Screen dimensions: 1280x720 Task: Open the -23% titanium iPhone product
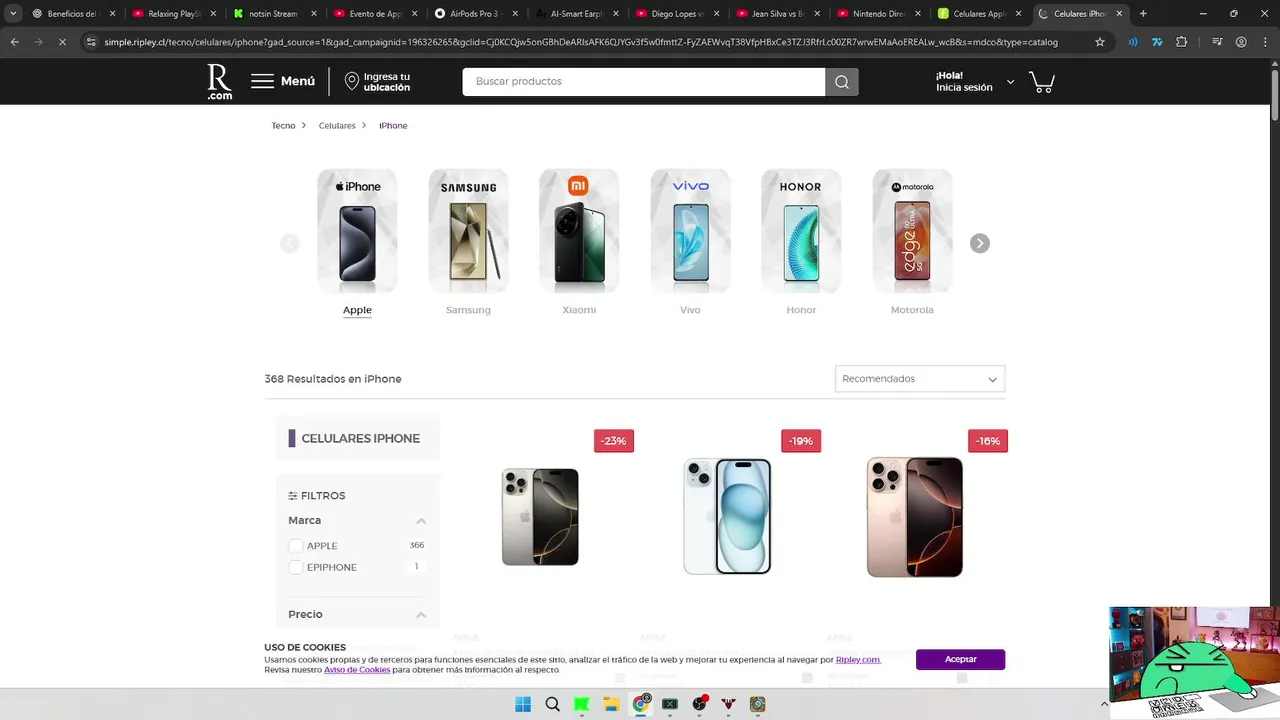click(540, 516)
